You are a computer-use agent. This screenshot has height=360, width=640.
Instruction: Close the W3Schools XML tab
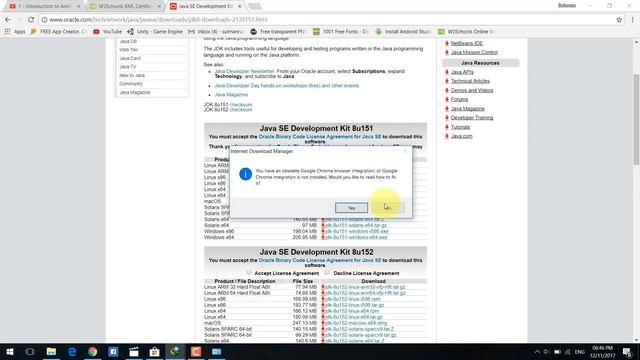click(x=159, y=6)
